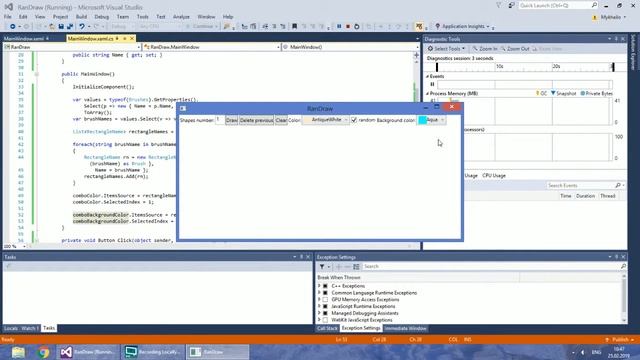This screenshot has height=360, width=640.
Task: Pause events in Diagnostic Tools
Action: pos(432,84)
